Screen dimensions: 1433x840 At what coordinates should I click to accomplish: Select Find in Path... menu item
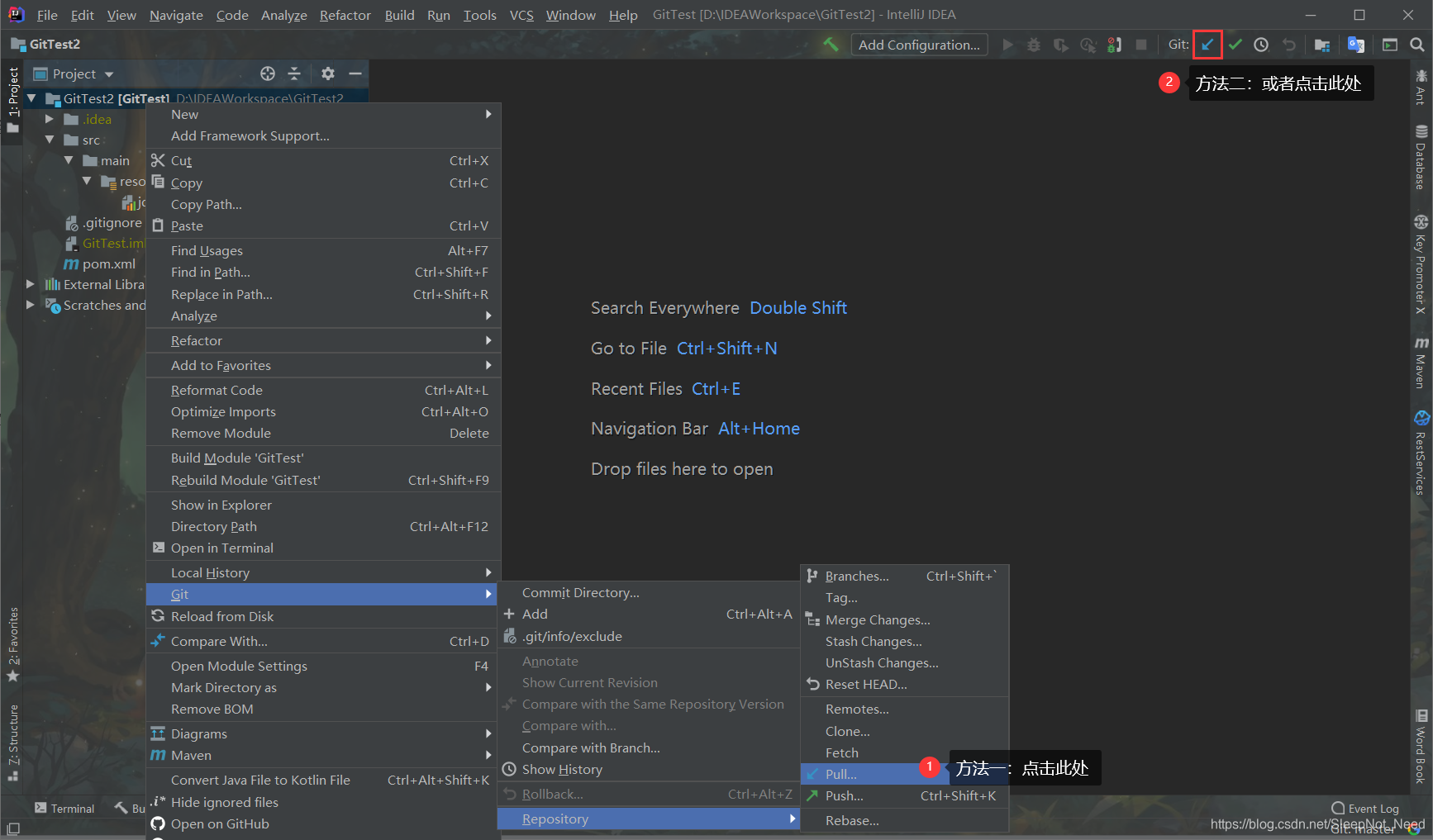pyautogui.click(x=323, y=272)
